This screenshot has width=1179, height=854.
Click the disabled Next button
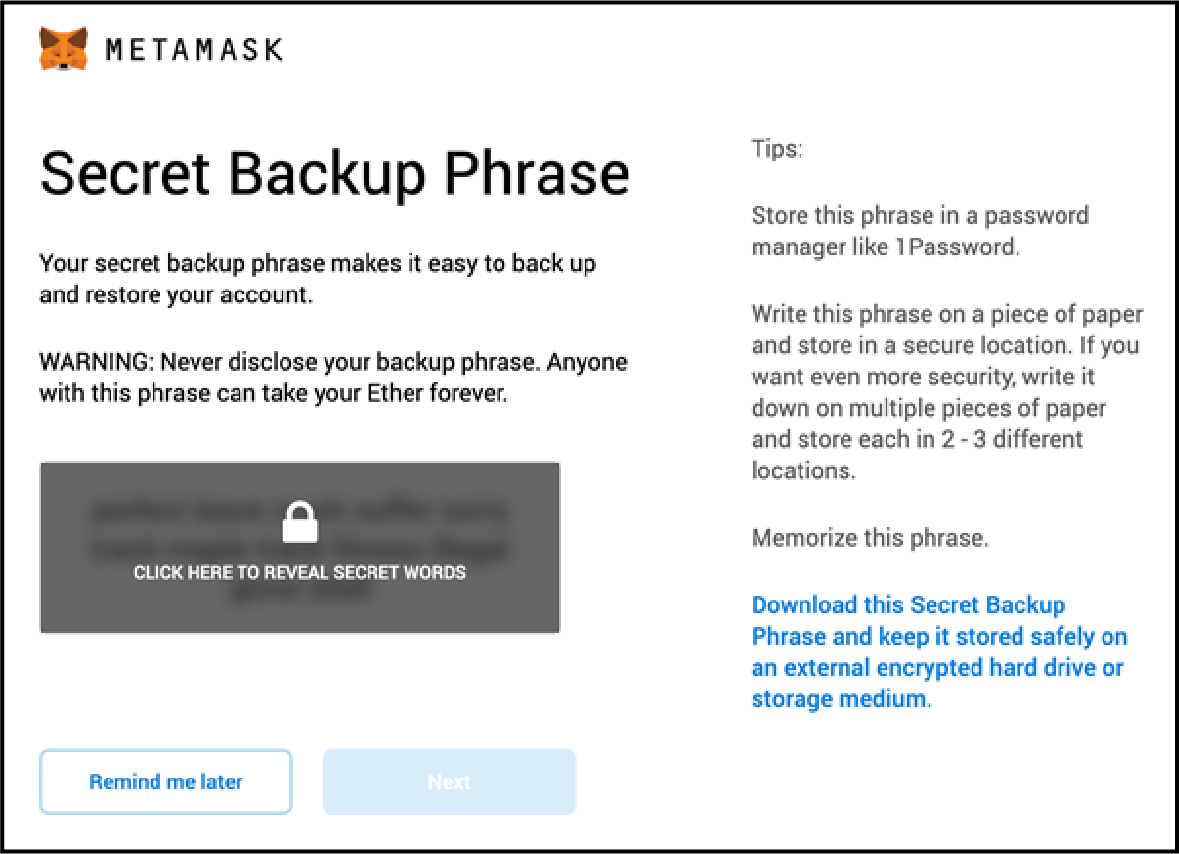pos(450,782)
